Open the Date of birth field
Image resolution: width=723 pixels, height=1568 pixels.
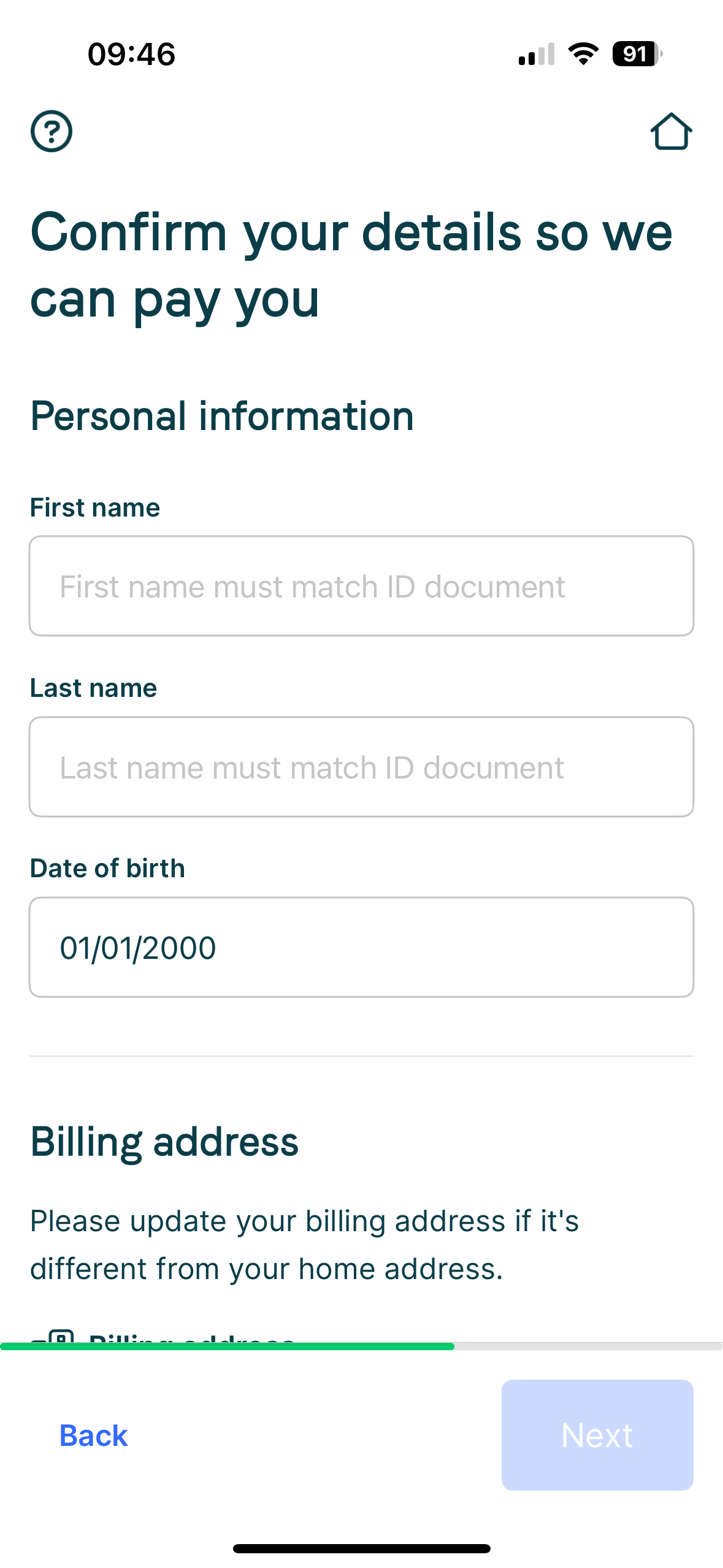[x=361, y=947]
